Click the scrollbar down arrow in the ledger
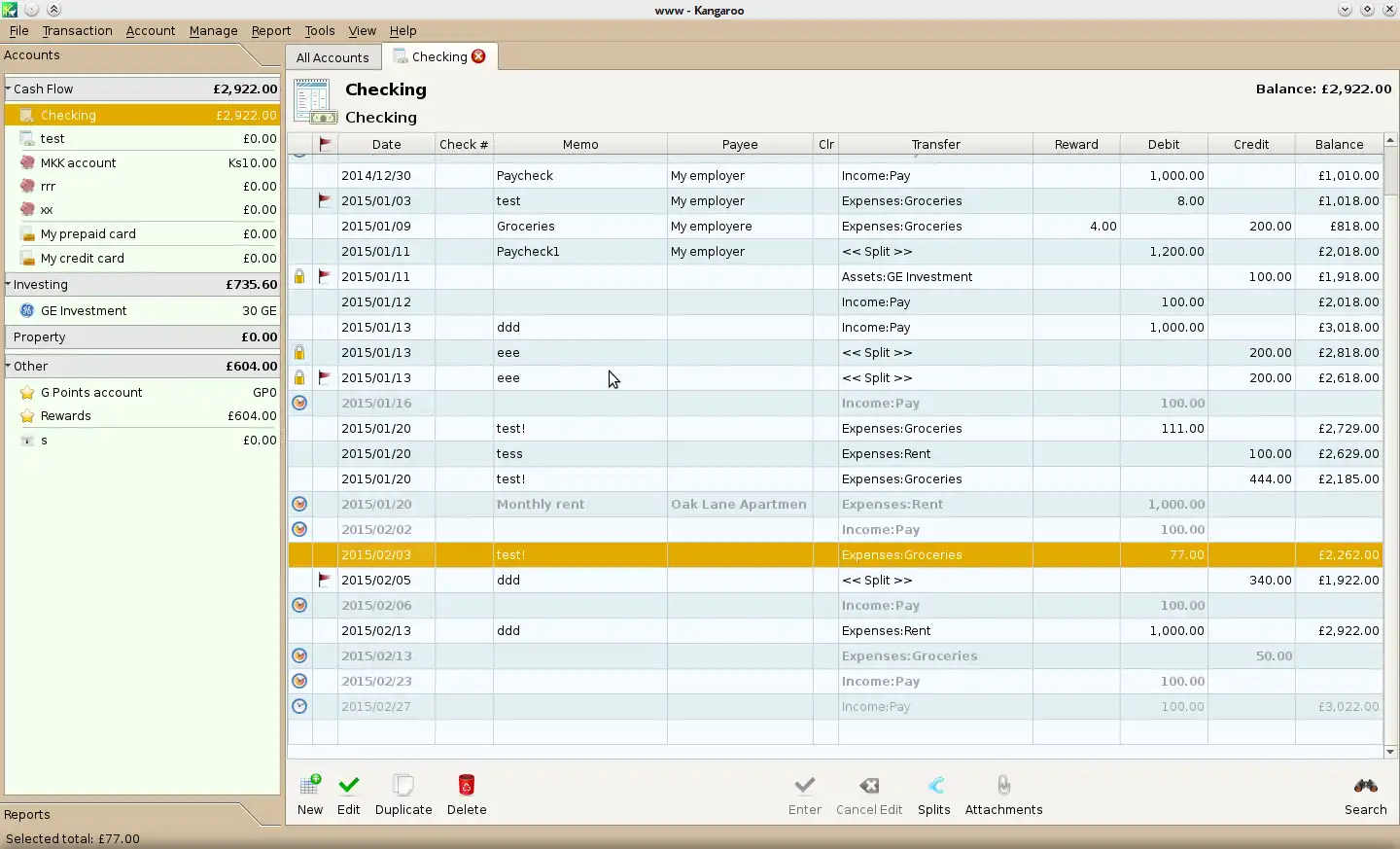Screen dimensions: 1400x849 click(1390, 751)
